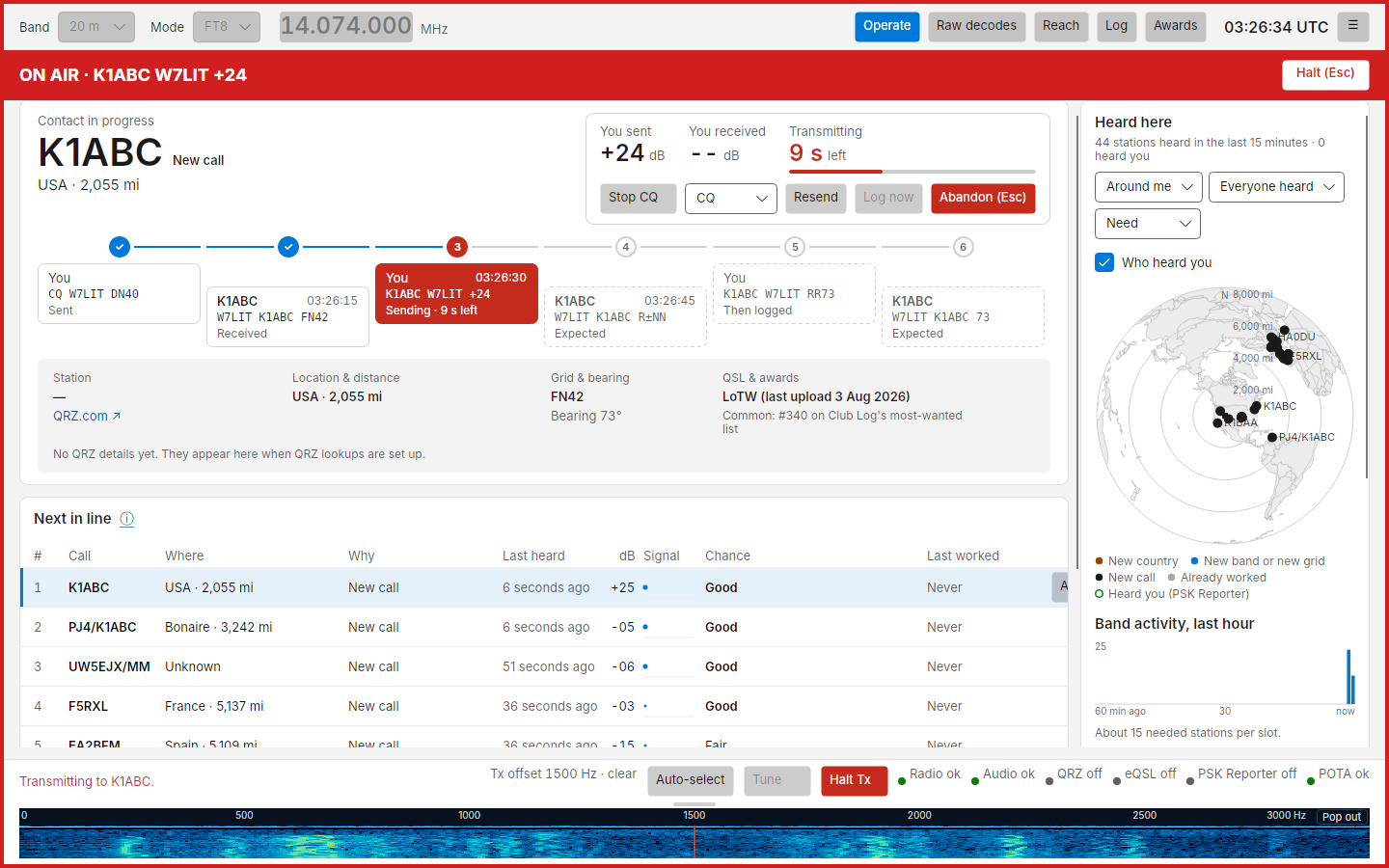Click the Auto-select button
The height and width of the screenshot is (868, 1389).
pos(691,780)
